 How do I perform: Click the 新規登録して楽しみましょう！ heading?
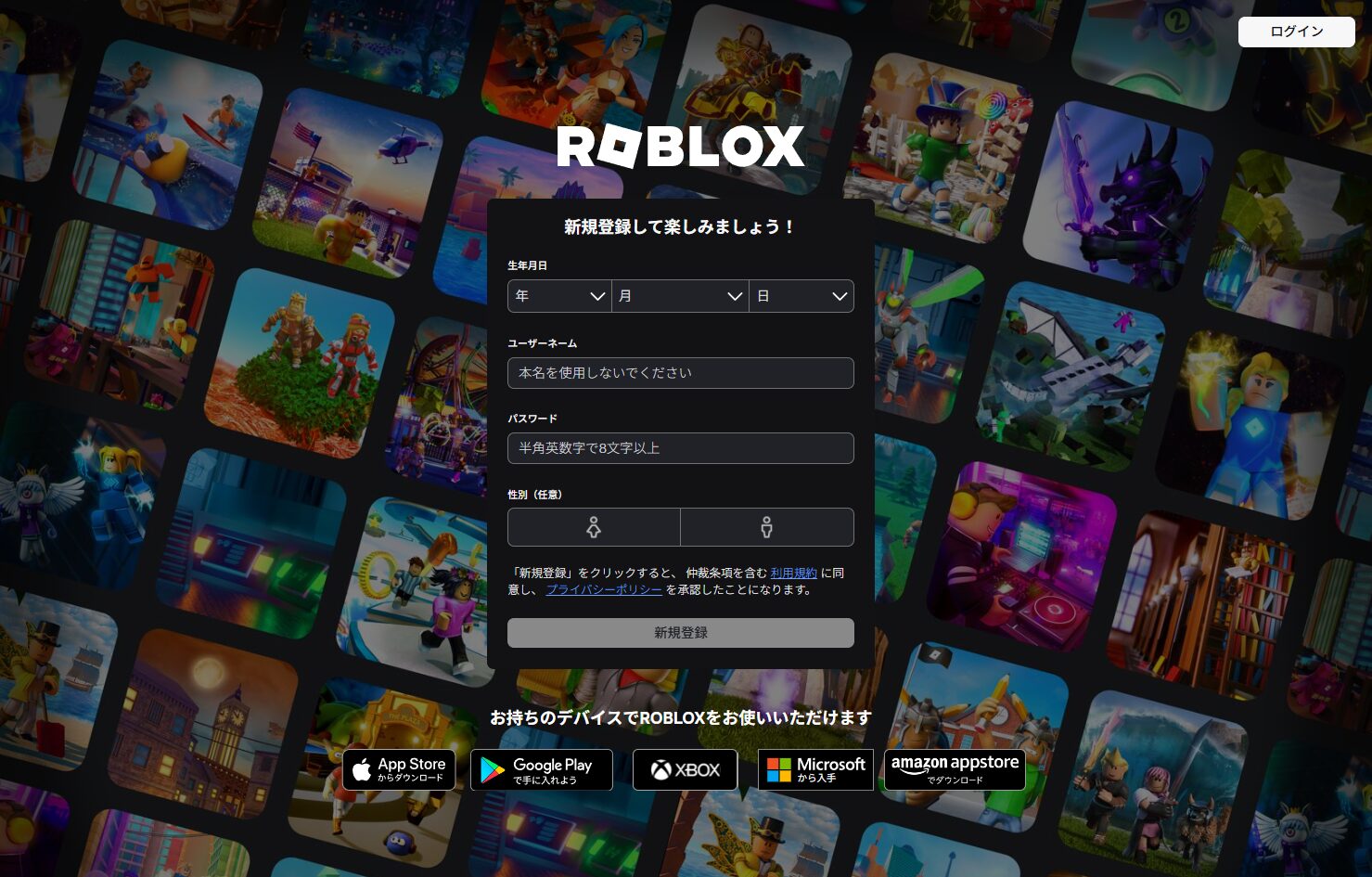click(680, 227)
